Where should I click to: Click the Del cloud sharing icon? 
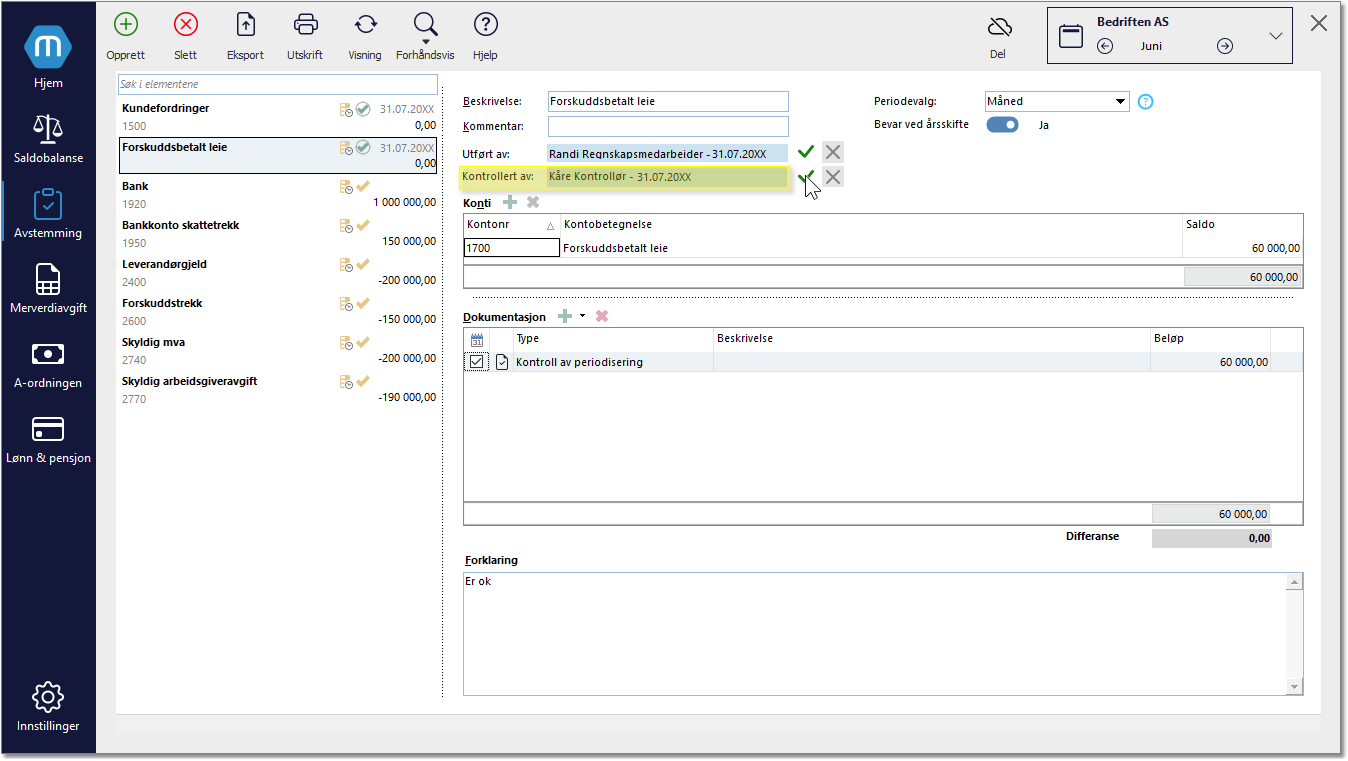click(x=998, y=26)
